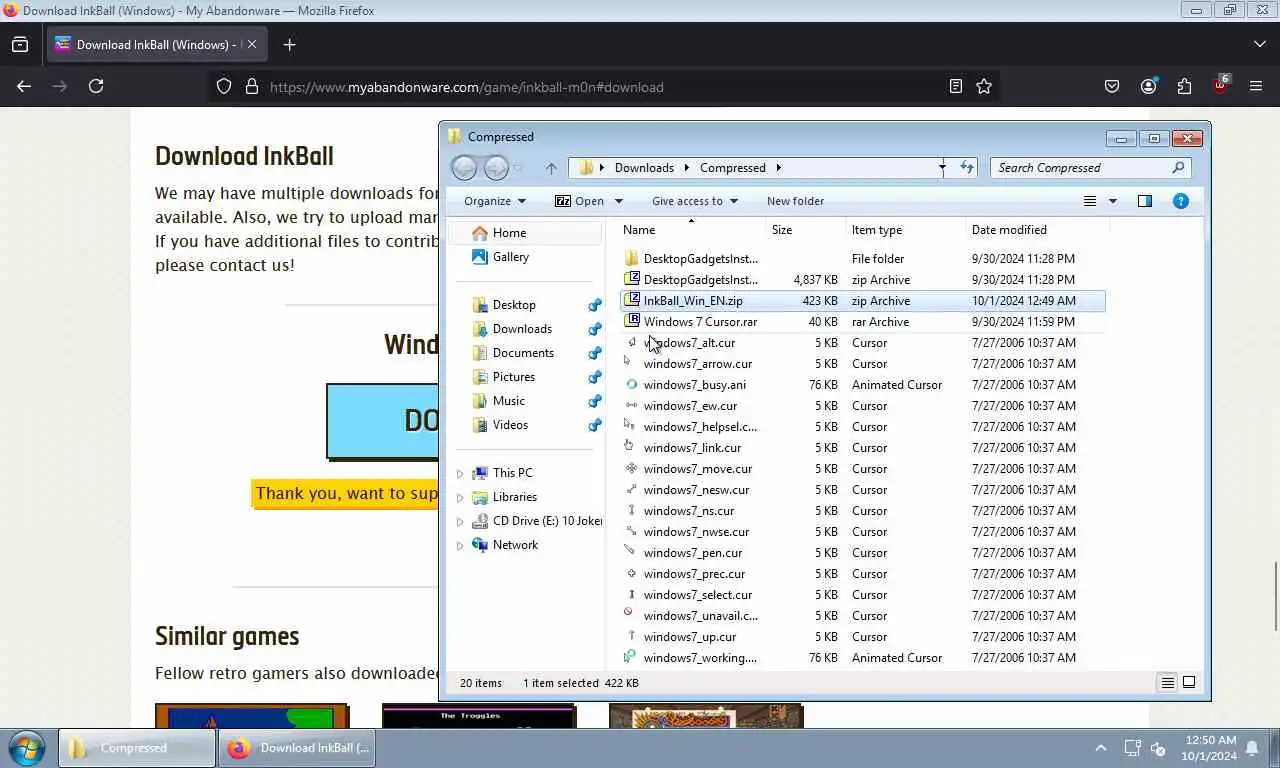This screenshot has width=1280, height=768.
Task: Open the Firefox account icon
Action: point(1148,87)
